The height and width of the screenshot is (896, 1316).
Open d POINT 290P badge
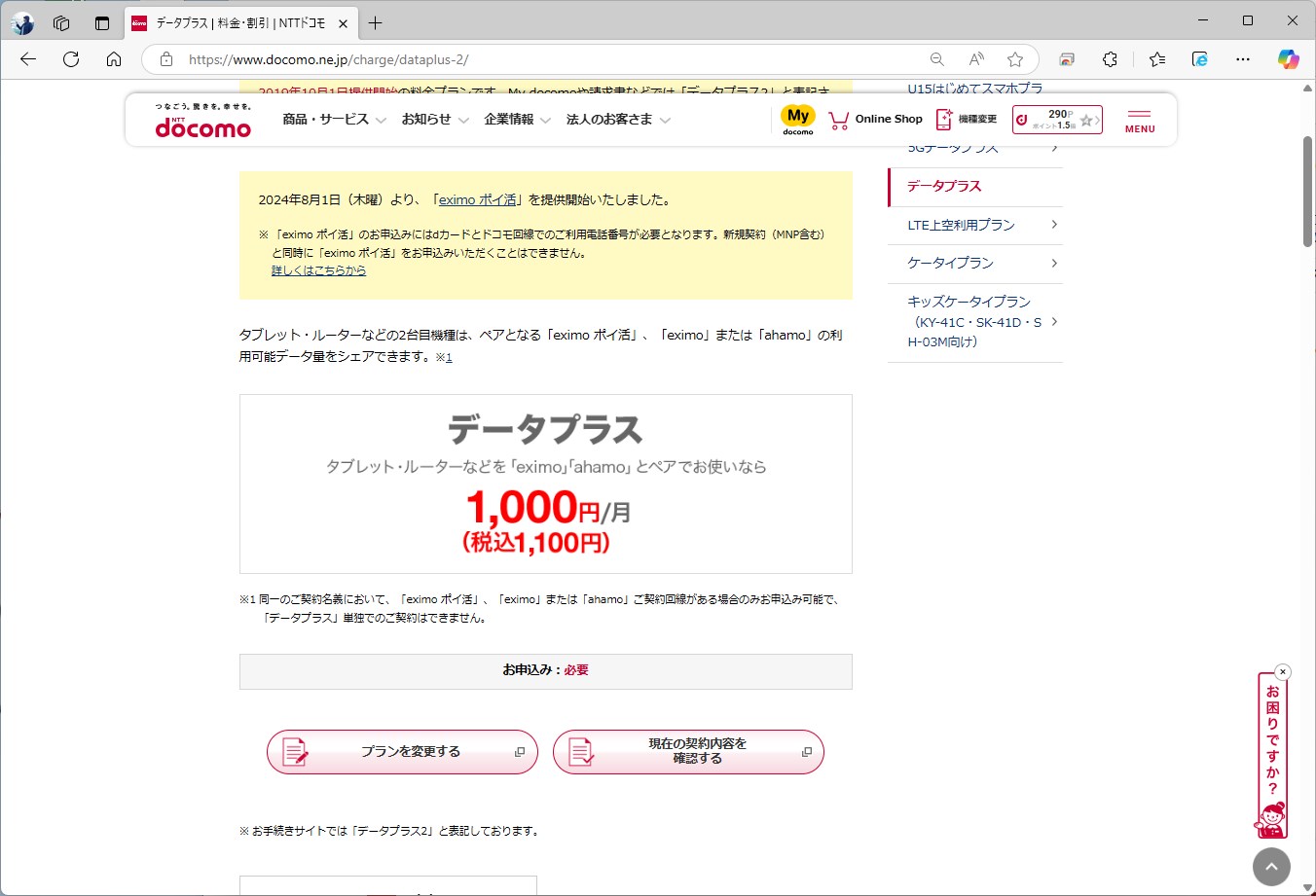point(1057,120)
